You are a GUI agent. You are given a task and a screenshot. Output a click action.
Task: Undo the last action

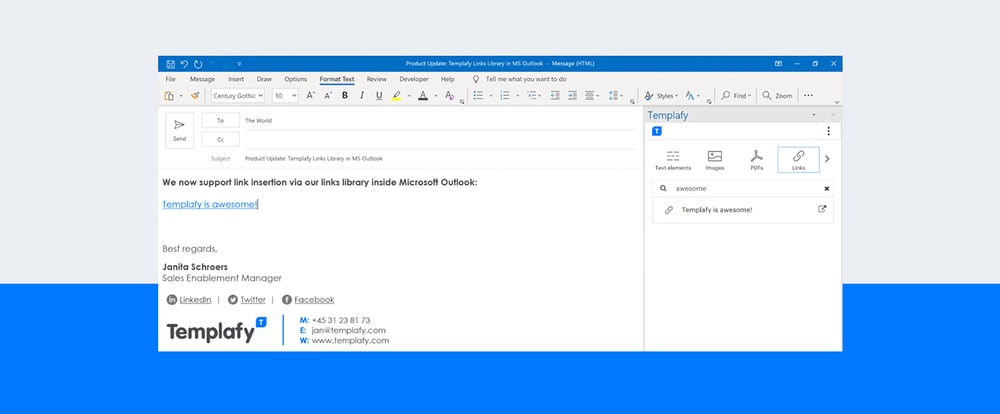[184, 64]
